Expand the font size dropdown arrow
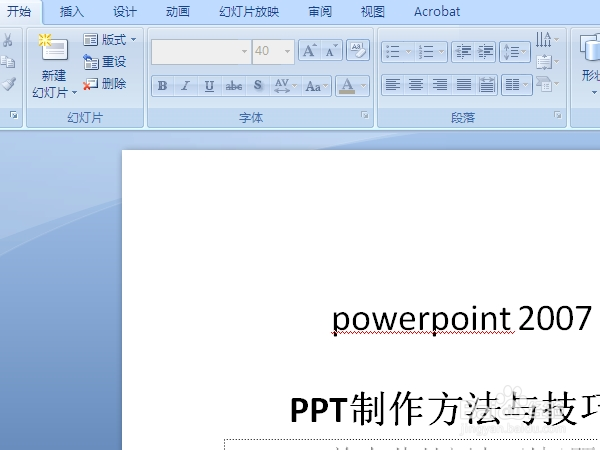Viewport: 600px width, 450px height. 287,51
